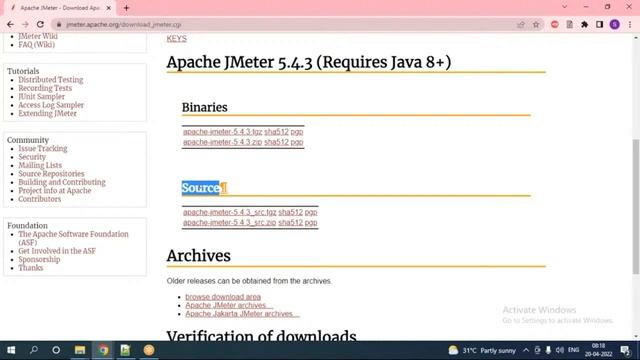Image resolution: width=640 pixels, height=360 pixels.
Task: Open the volume control in tray
Action: (560, 350)
